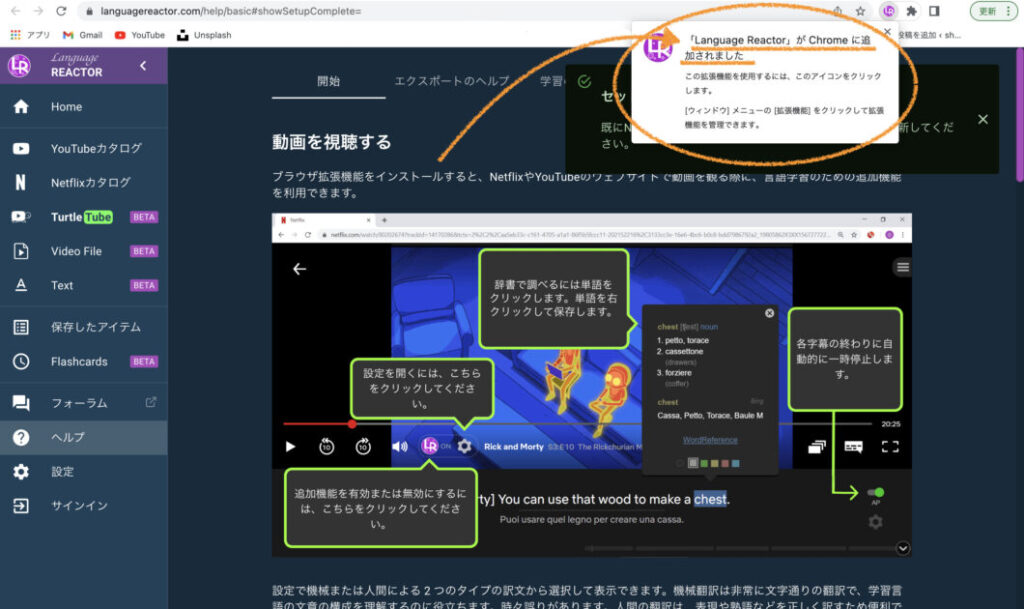This screenshot has height=609, width=1024.
Task: Switch to the エクスポートのヘルプ tab
Action: point(452,82)
